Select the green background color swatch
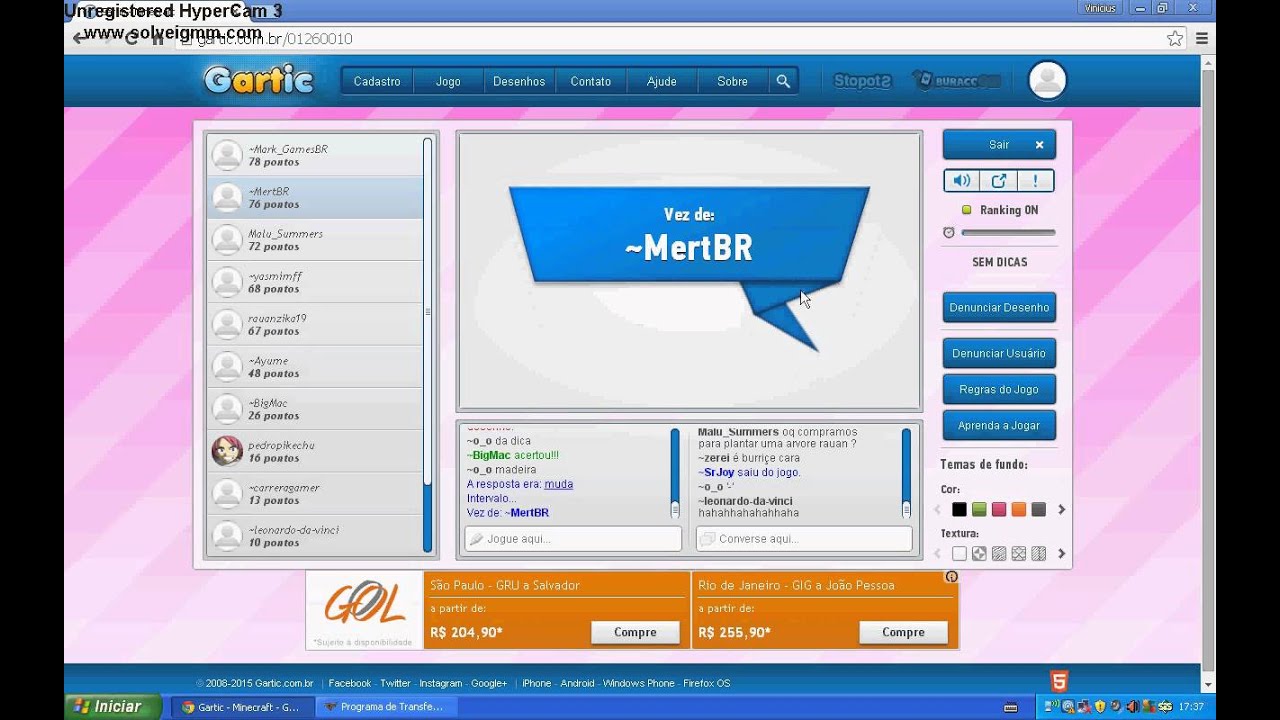Screen dimensions: 1280x720 click(x=979, y=510)
